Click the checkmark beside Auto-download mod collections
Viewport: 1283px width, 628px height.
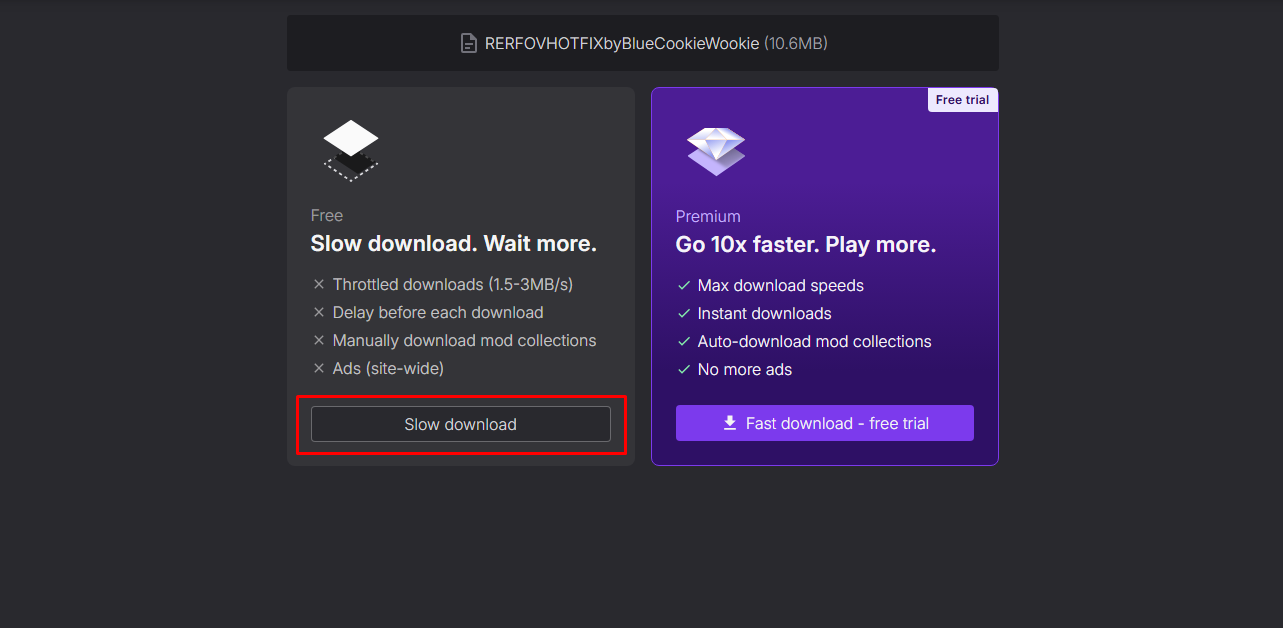click(x=684, y=341)
